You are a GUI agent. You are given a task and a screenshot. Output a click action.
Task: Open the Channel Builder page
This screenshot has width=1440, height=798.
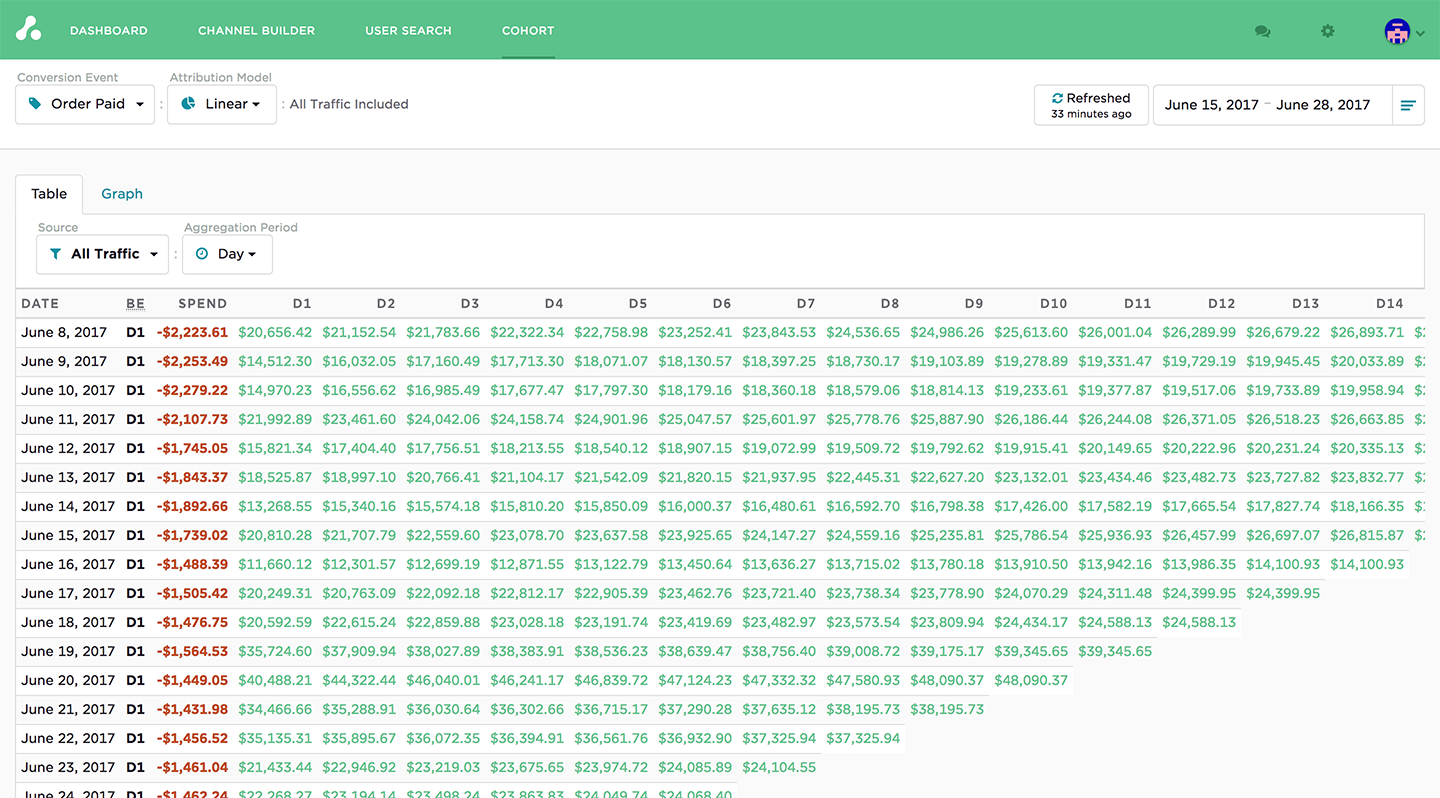coord(256,31)
